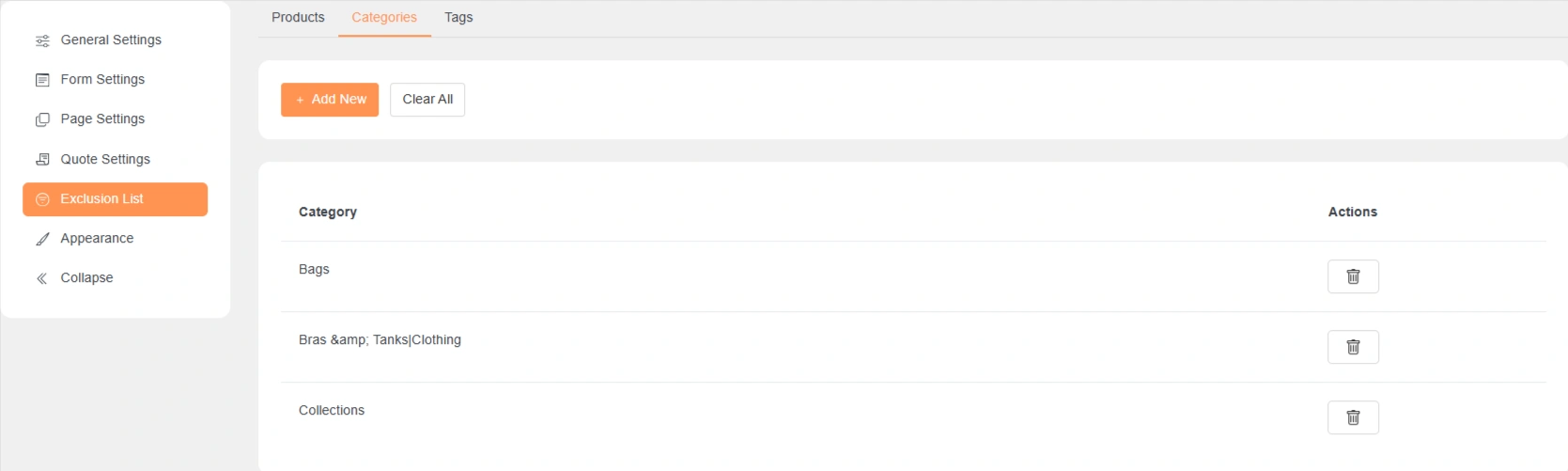Delete the Collections category row
Image resolution: width=1568 pixels, height=471 pixels.
(1352, 417)
